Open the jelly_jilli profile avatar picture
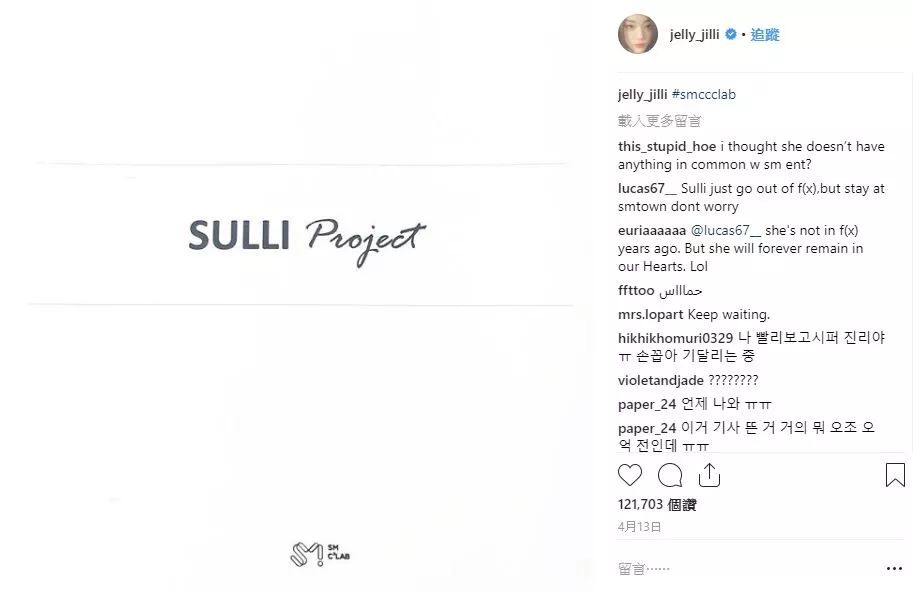Viewport: 913px width, 592px height. [x=638, y=34]
